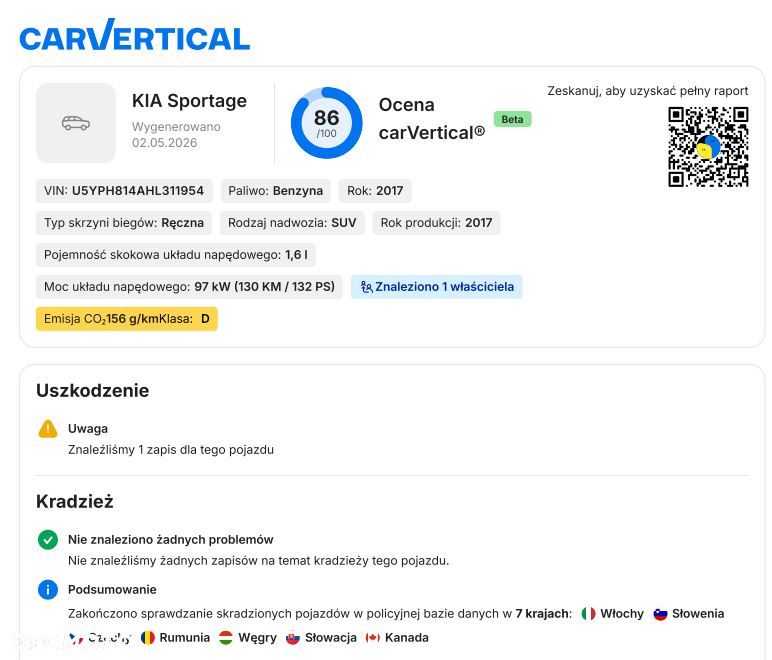The width and height of the screenshot is (772, 660).
Task: Click the Słowacja country label
Action: pos(331,638)
